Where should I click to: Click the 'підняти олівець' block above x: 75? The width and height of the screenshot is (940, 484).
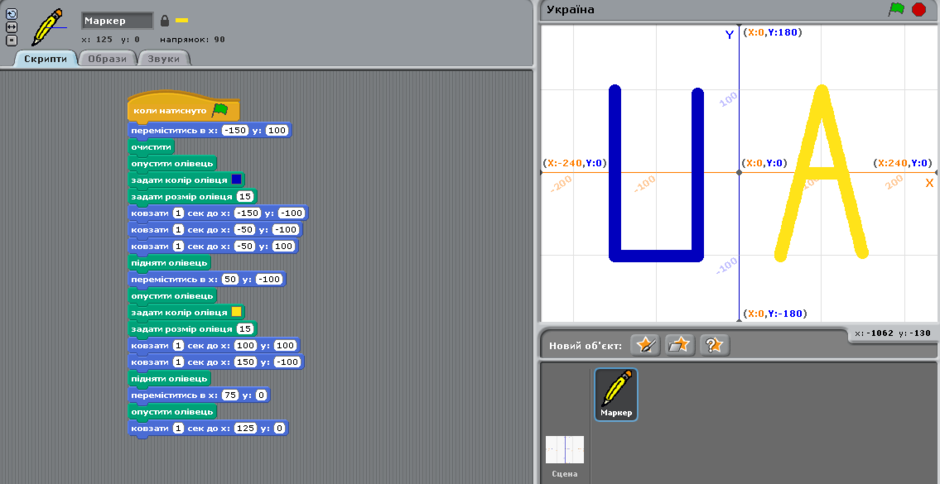click(170, 378)
